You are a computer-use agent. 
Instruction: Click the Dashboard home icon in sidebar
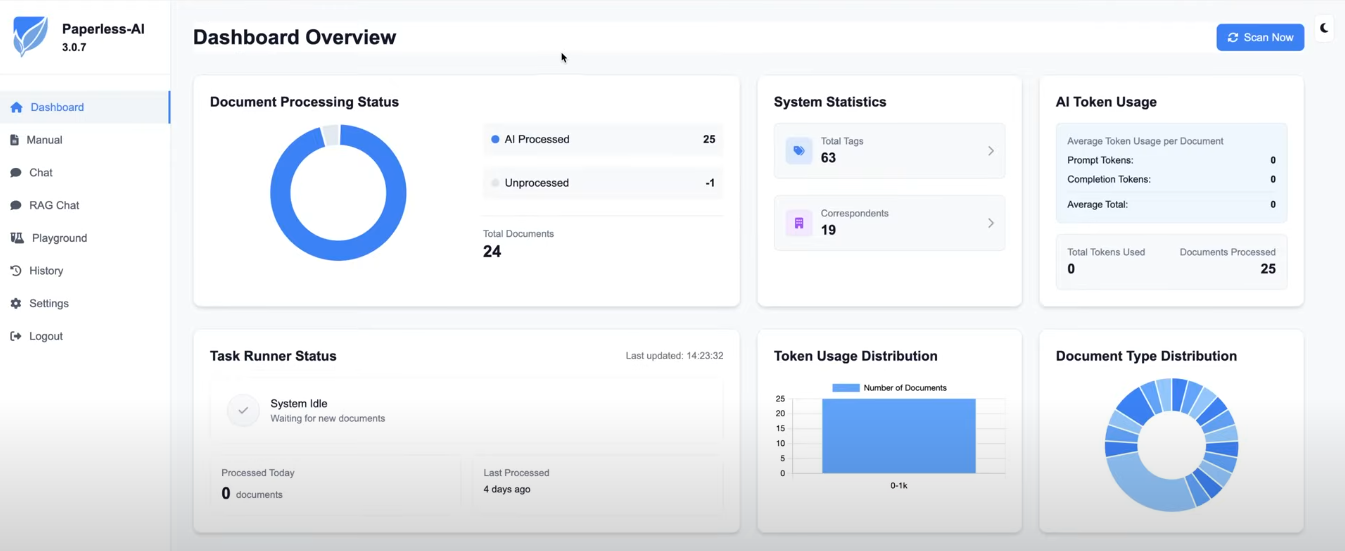tap(16, 107)
